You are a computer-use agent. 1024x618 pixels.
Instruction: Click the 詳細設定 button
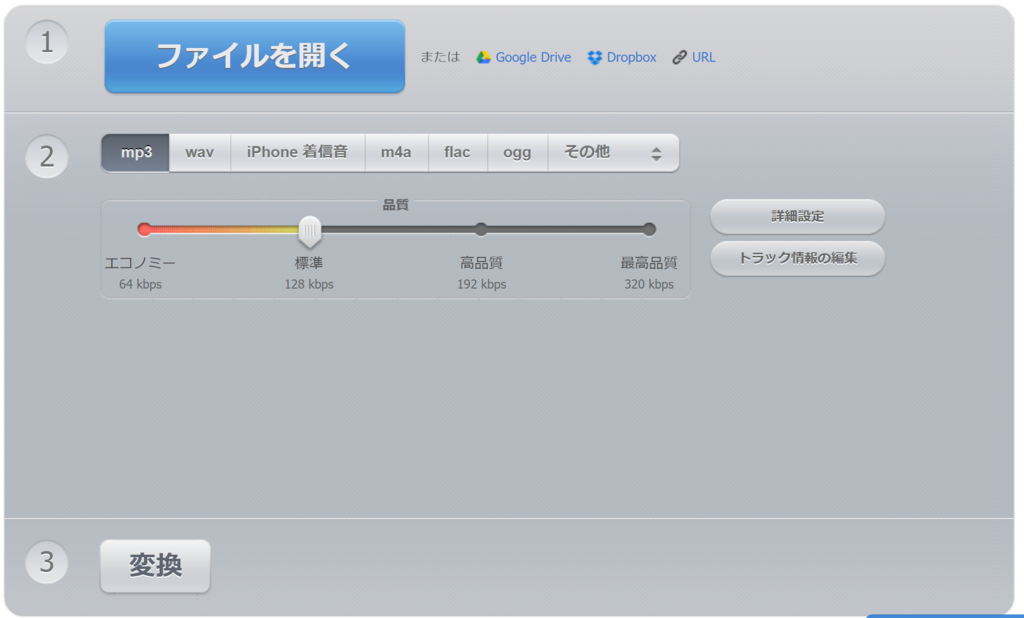[x=797, y=216]
